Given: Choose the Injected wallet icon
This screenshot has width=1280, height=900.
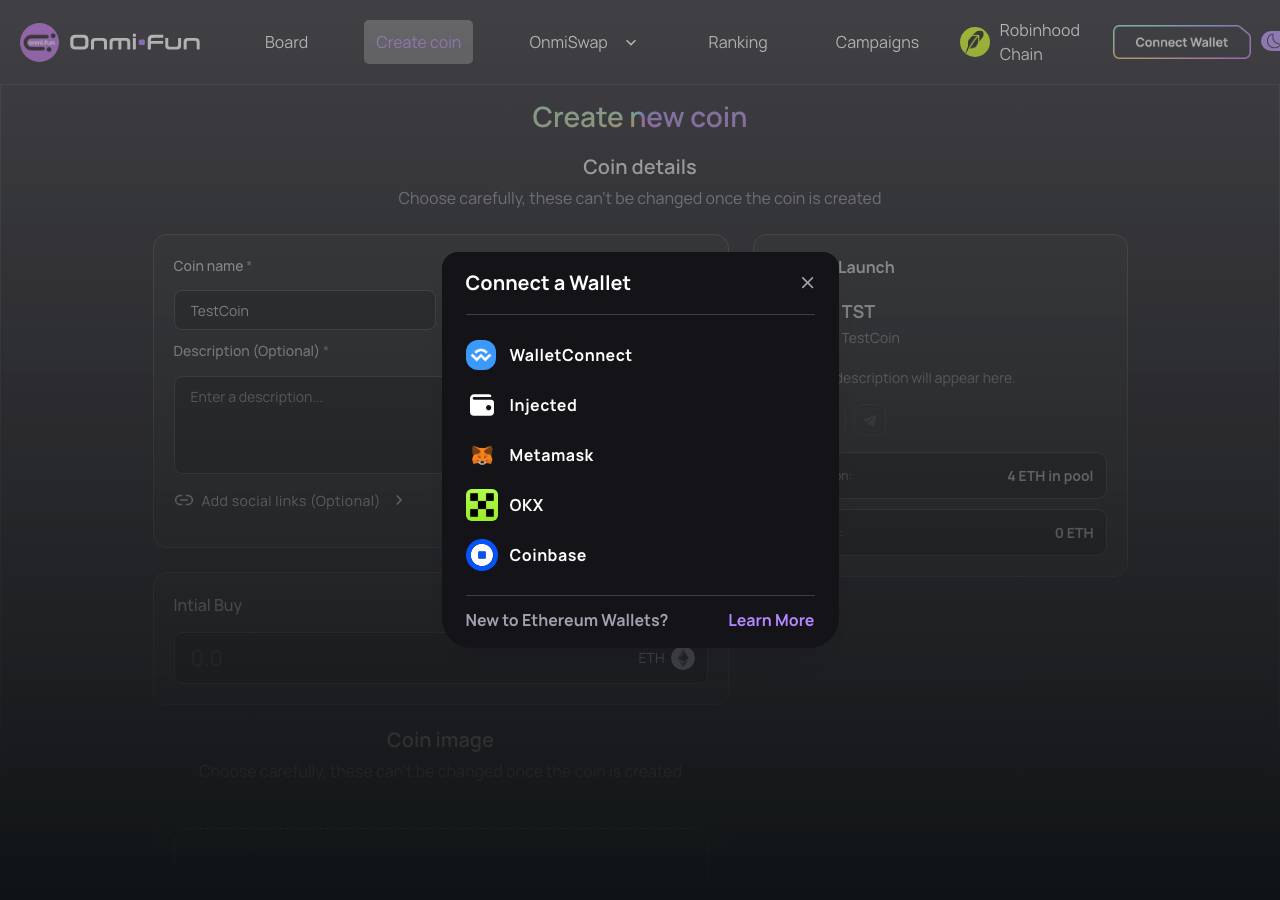Looking at the screenshot, I should tap(481, 405).
